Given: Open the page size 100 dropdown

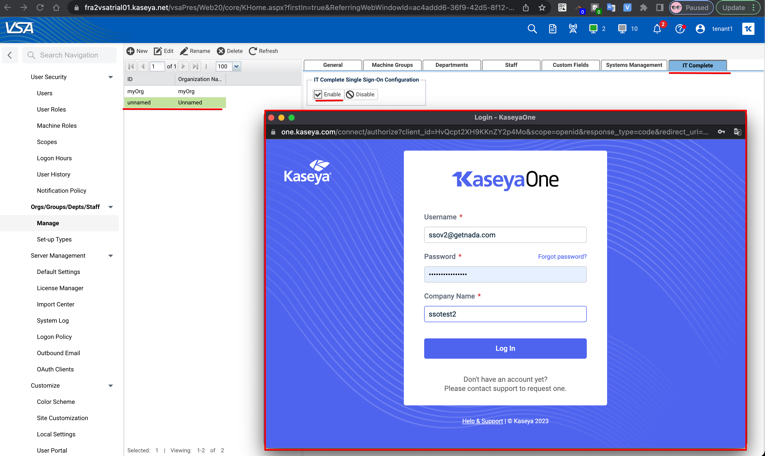Looking at the screenshot, I should 236,67.
